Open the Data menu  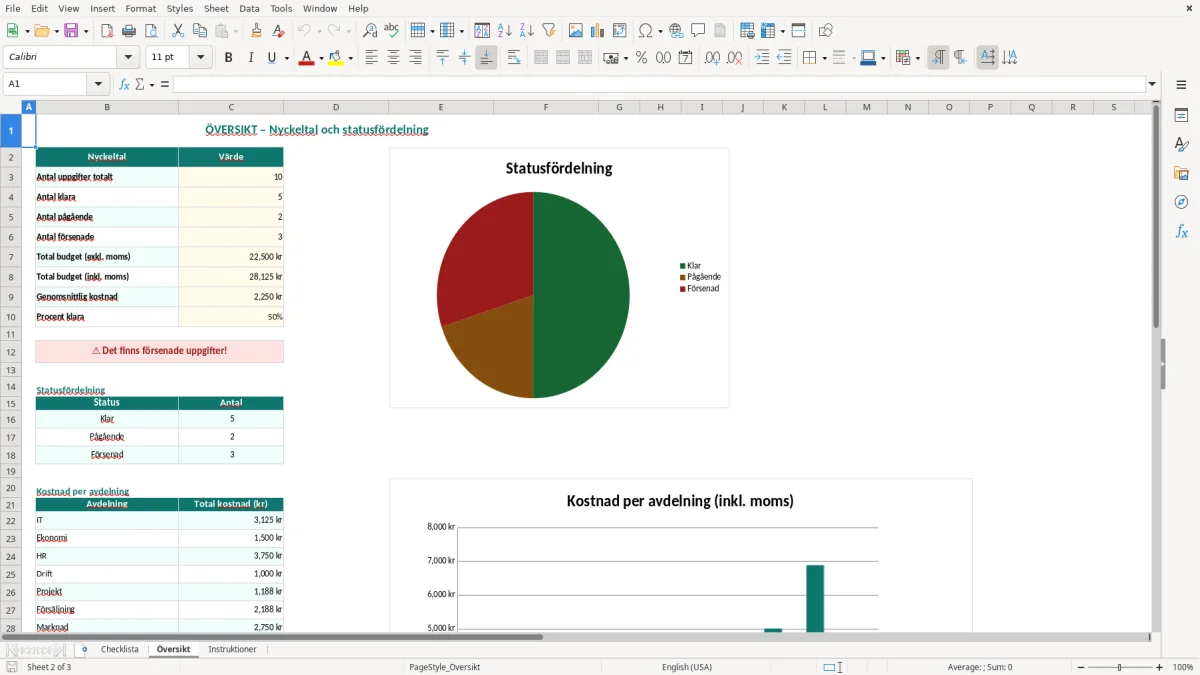coord(249,8)
